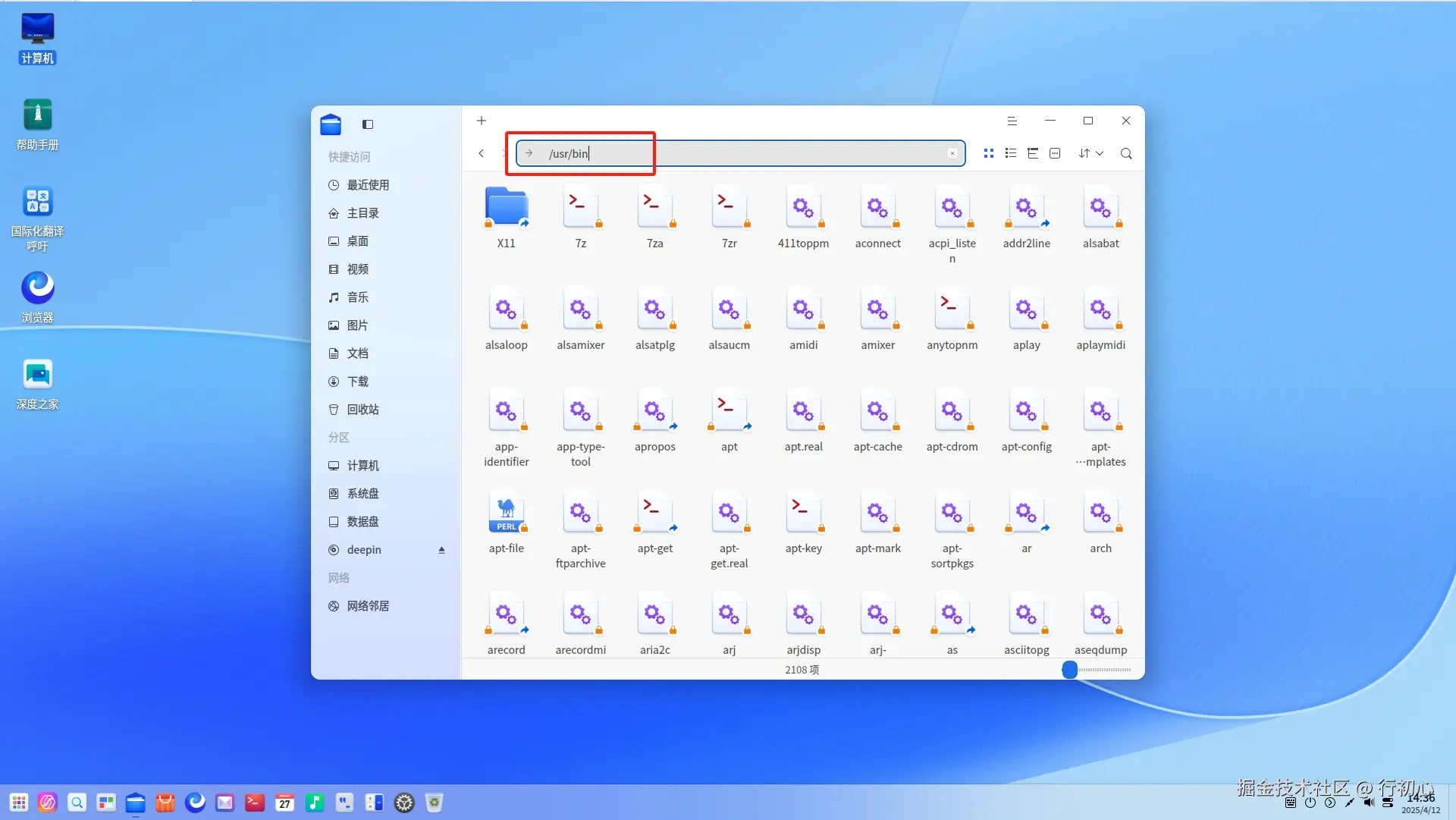
Task: Eject the deepin disc
Action: pos(441,550)
